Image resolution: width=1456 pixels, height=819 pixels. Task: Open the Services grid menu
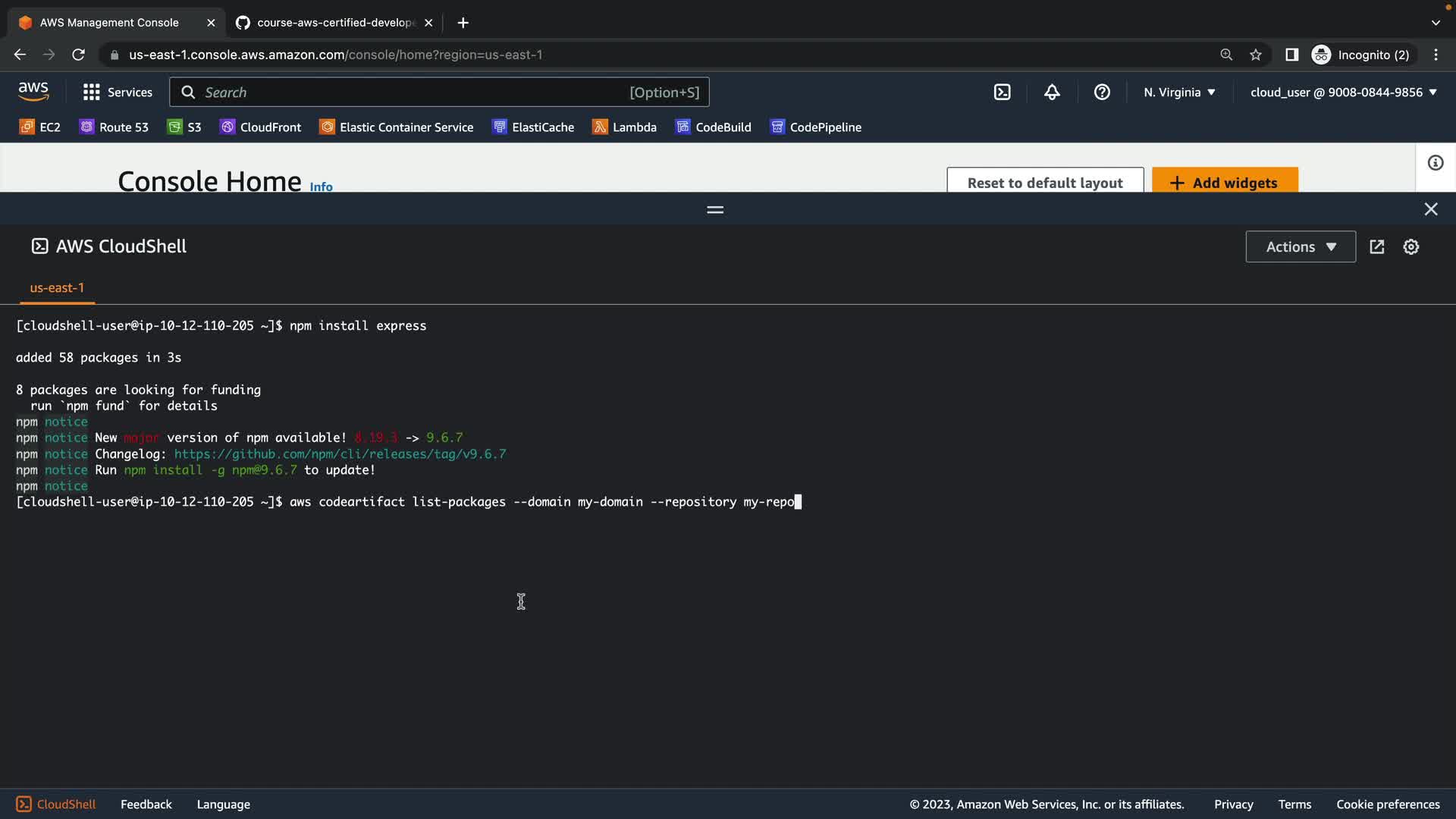click(x=118, y=93)
